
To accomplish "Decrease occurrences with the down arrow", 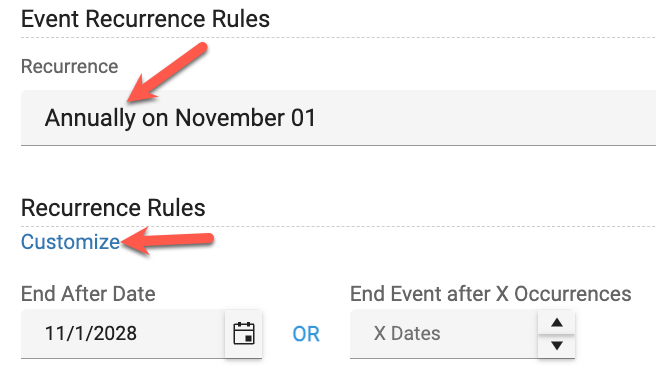I will [556, 346].
